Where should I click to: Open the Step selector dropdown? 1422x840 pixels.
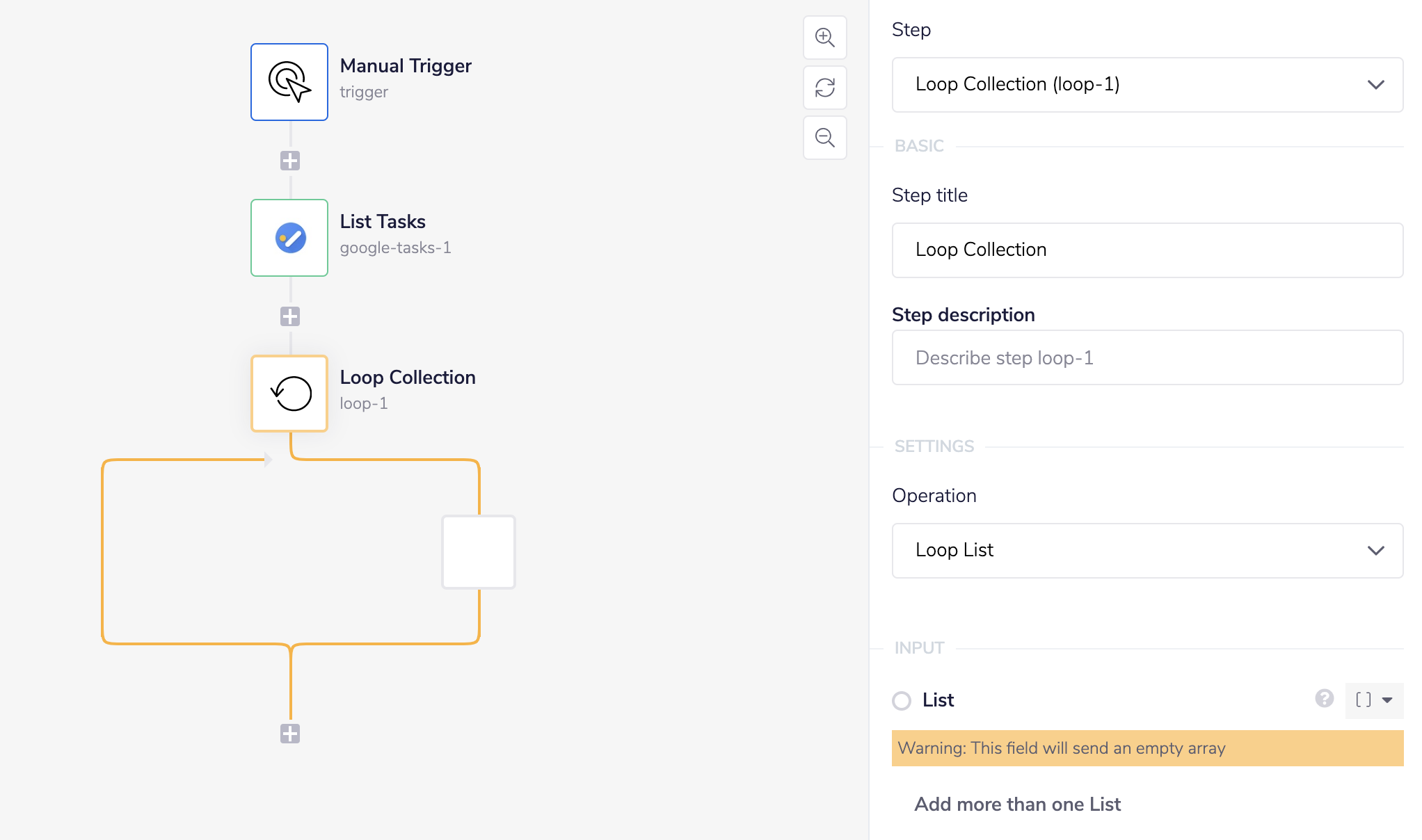tap(1147, 84)
